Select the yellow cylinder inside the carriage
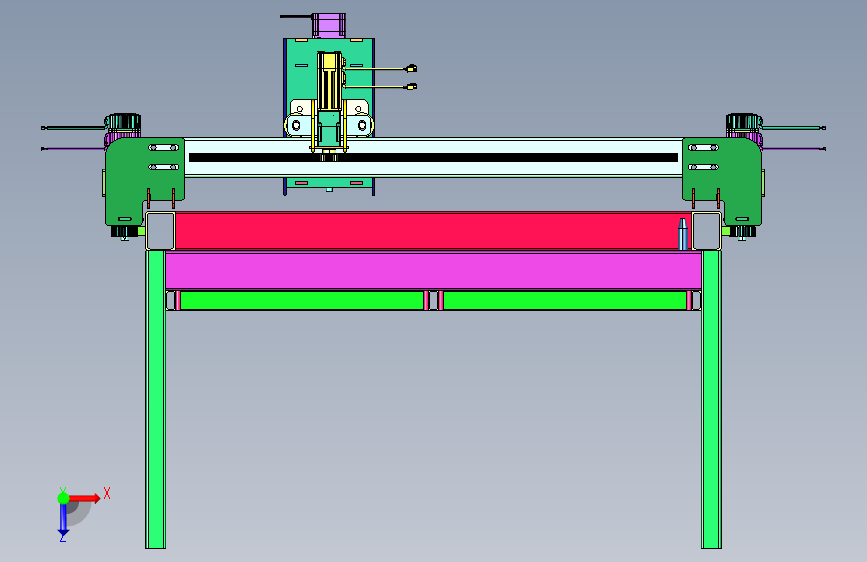This screenshot has height=562, width=867. [329, 81]
